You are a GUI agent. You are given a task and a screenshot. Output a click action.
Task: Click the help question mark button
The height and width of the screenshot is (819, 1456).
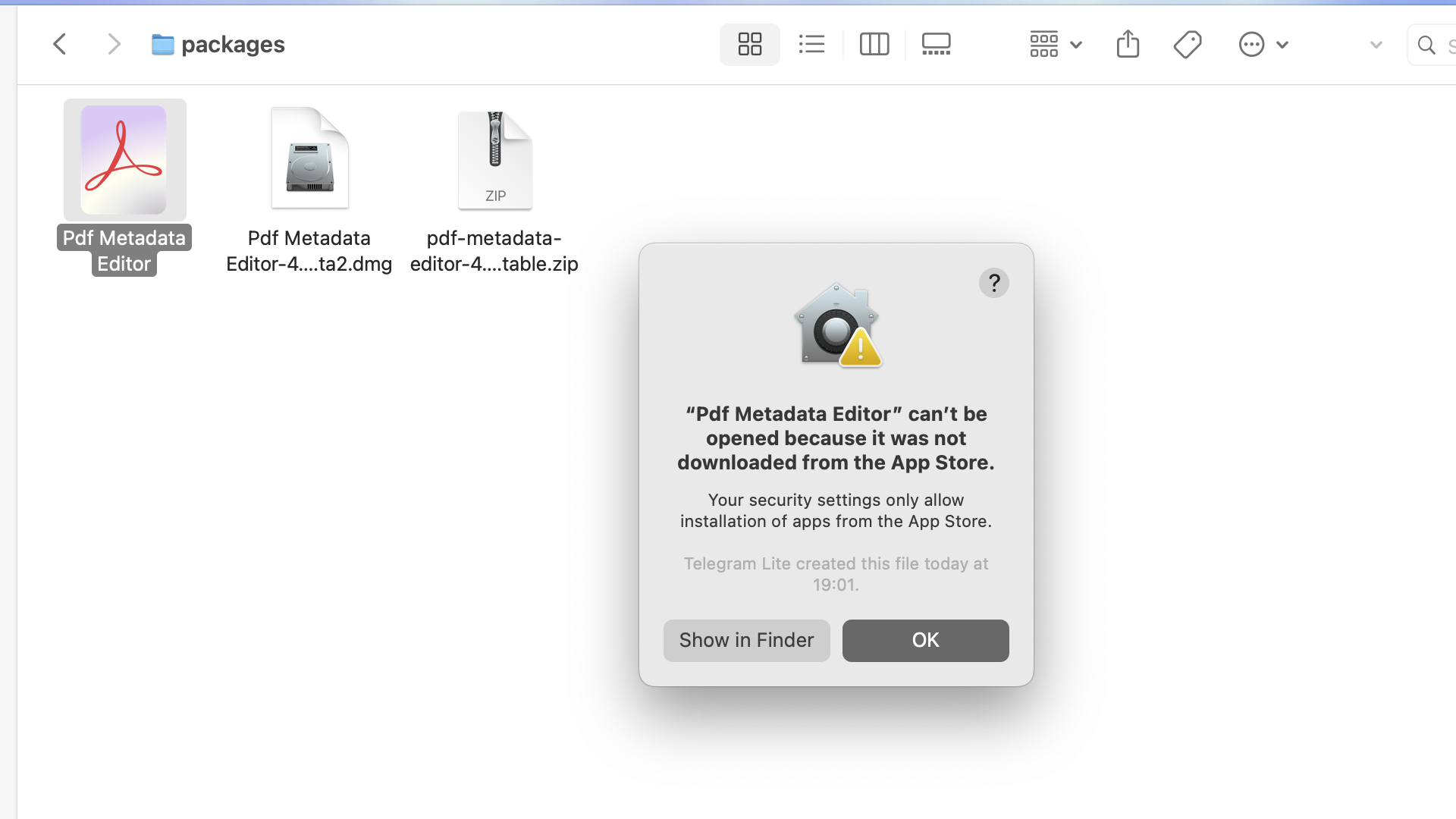993,283
